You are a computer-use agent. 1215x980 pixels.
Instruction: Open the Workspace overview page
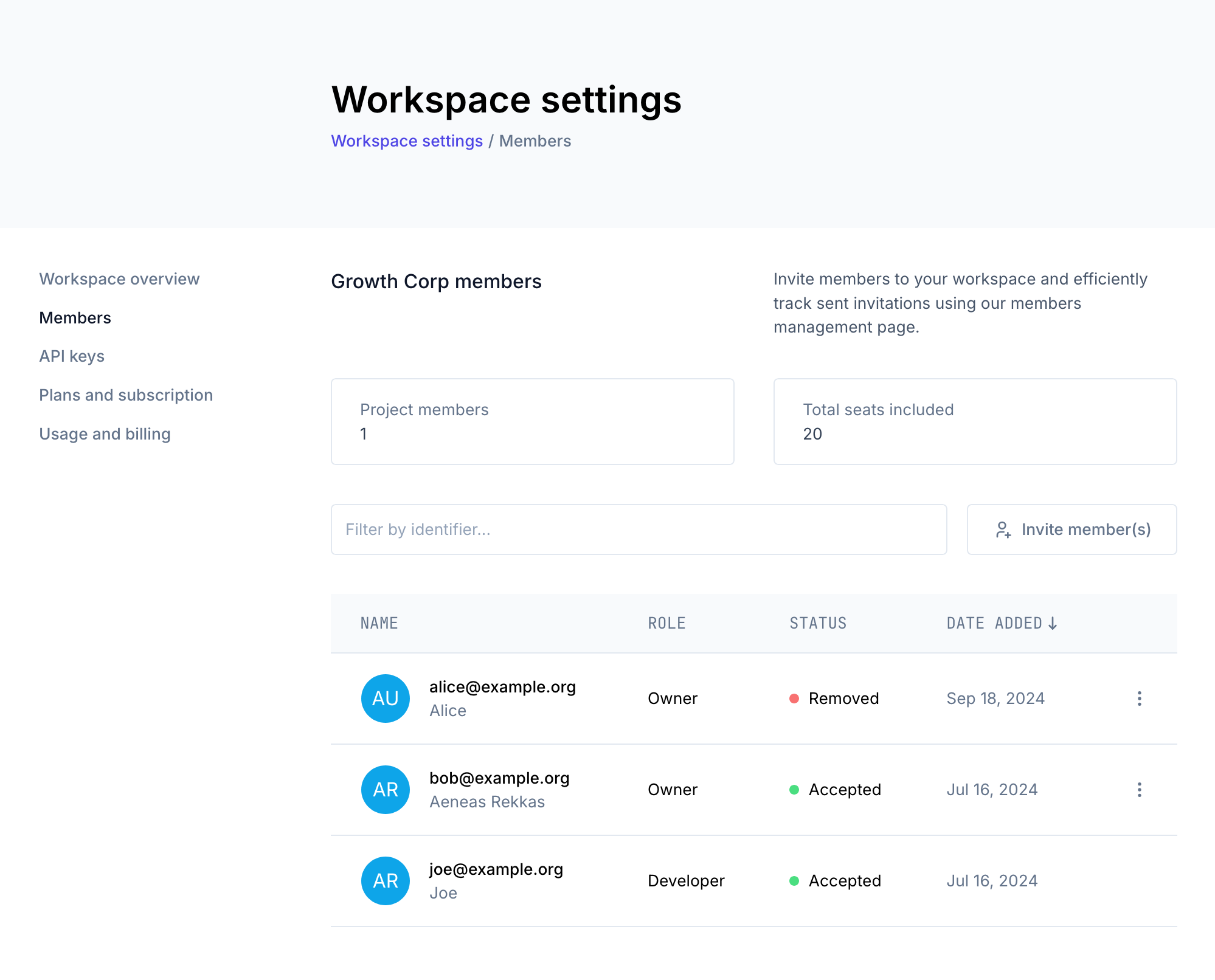[119, 278]
